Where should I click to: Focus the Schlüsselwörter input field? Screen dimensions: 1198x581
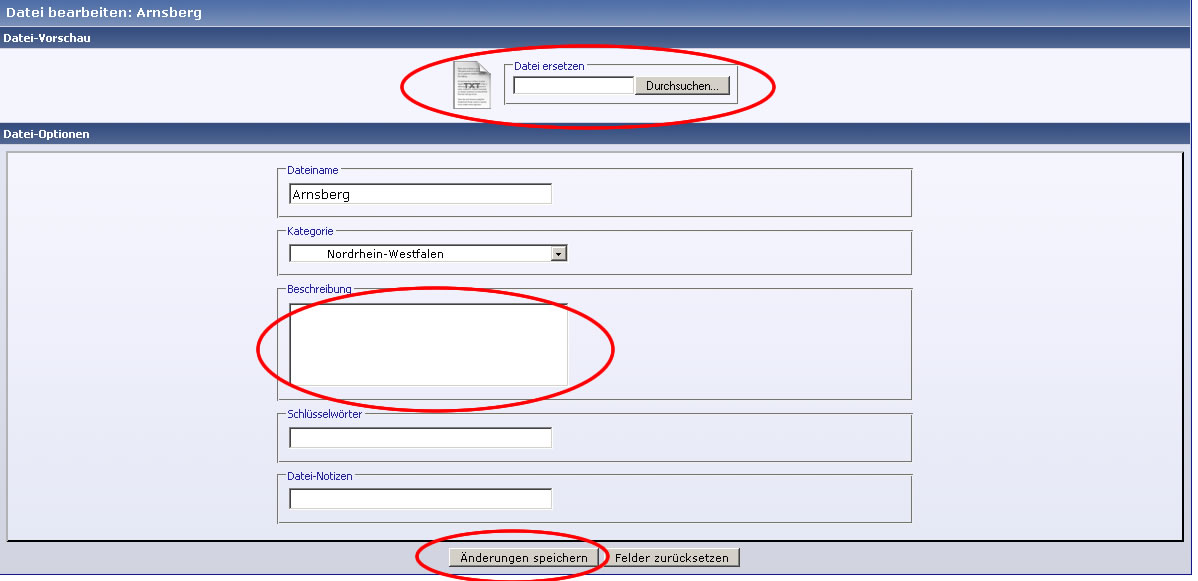[x=420, y=438]
